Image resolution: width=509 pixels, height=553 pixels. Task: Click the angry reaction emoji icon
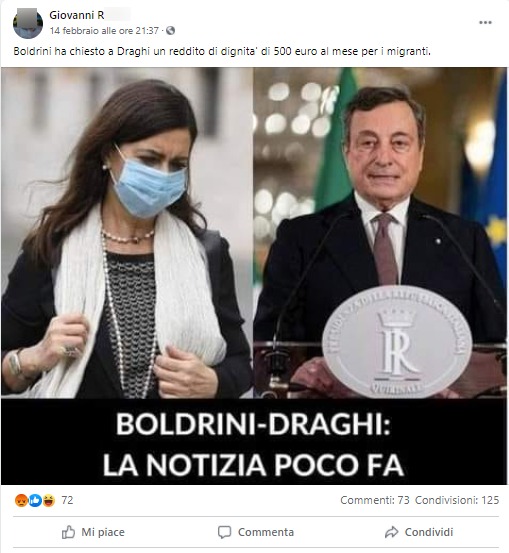21,500
